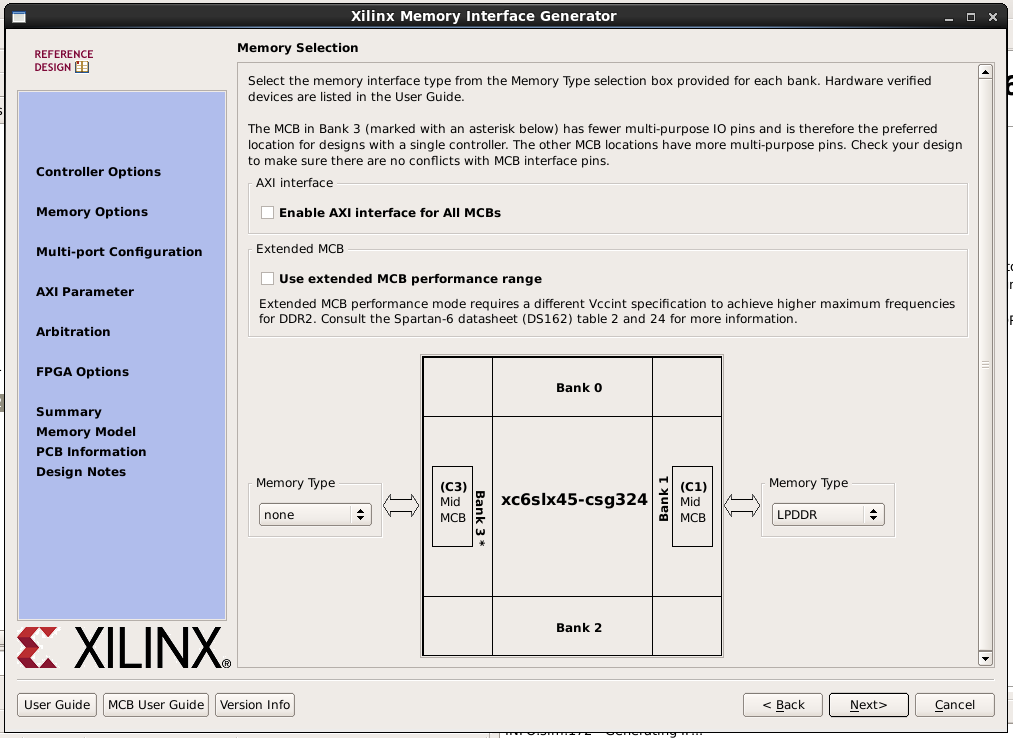Click the Memory Selection heading
Viewport: 1013px width, 738px height.
(x=298, y=48)
